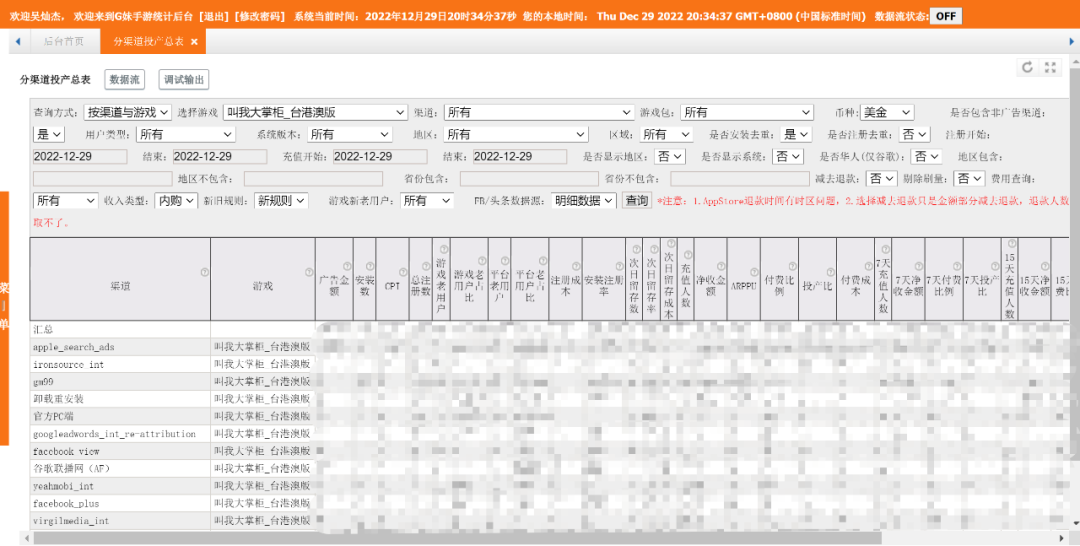
Task: Click the 调试输出 button
Action: point(184,80)
